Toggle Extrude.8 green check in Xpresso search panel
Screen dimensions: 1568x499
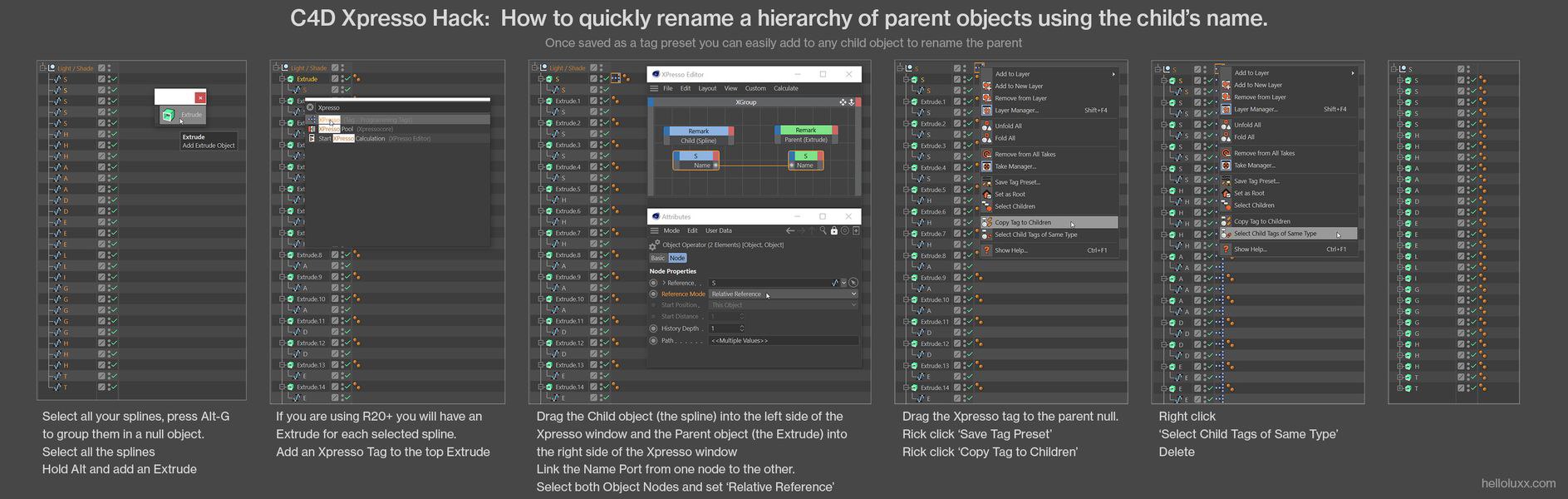click(347, 254)
